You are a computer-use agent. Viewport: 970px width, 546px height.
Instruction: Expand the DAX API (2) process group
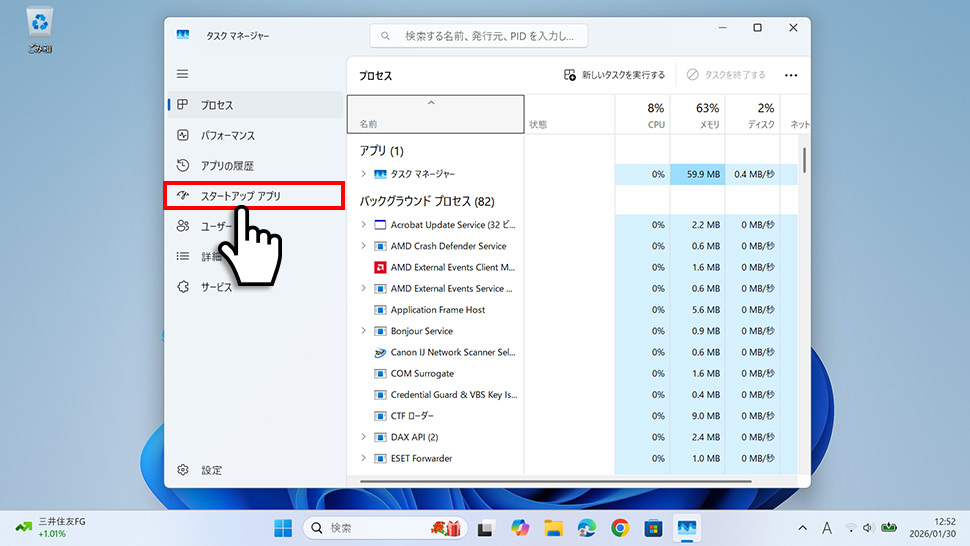(363, 437)
